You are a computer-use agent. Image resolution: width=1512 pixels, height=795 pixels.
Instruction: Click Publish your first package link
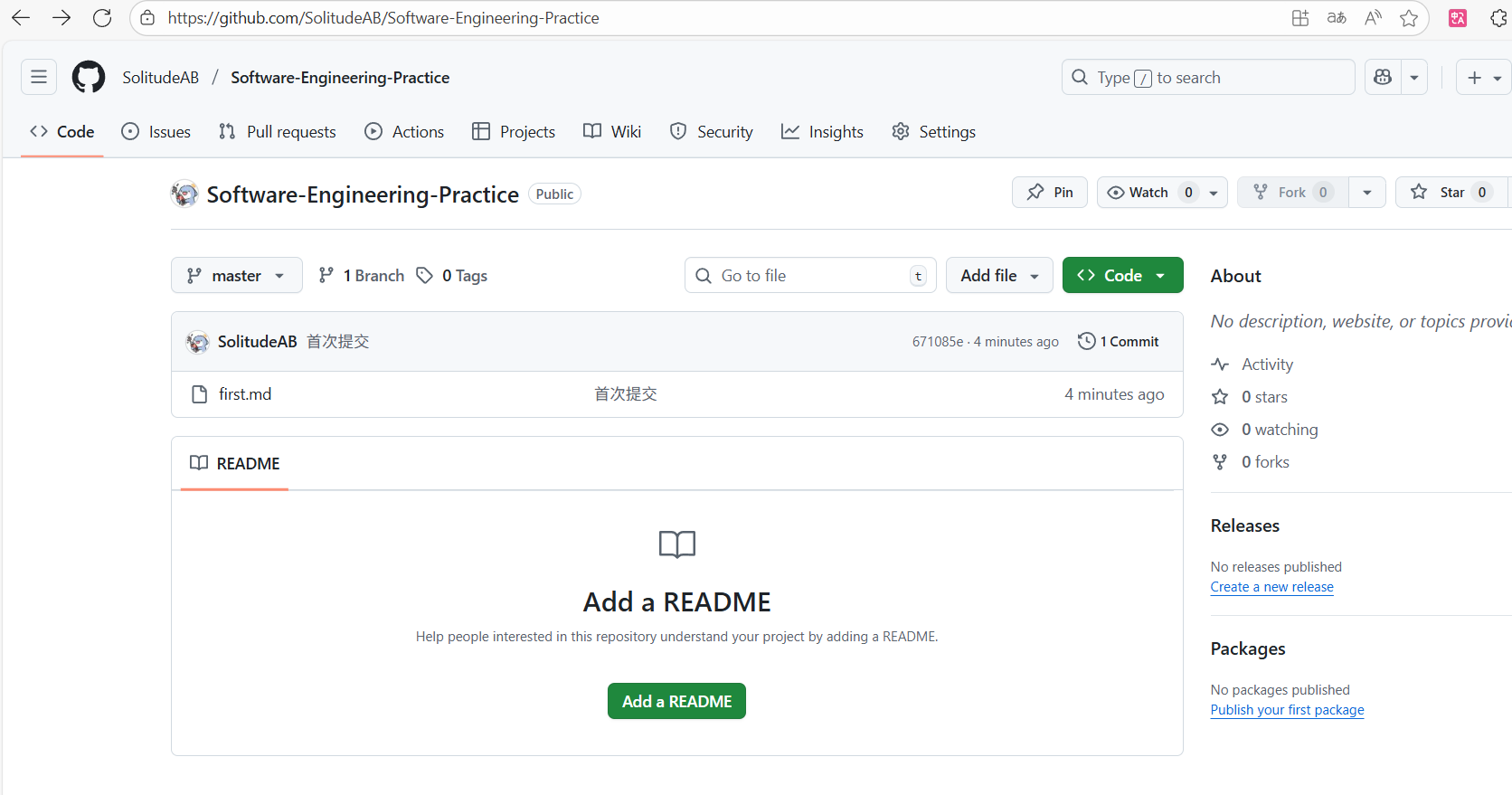click(1288, 710)
